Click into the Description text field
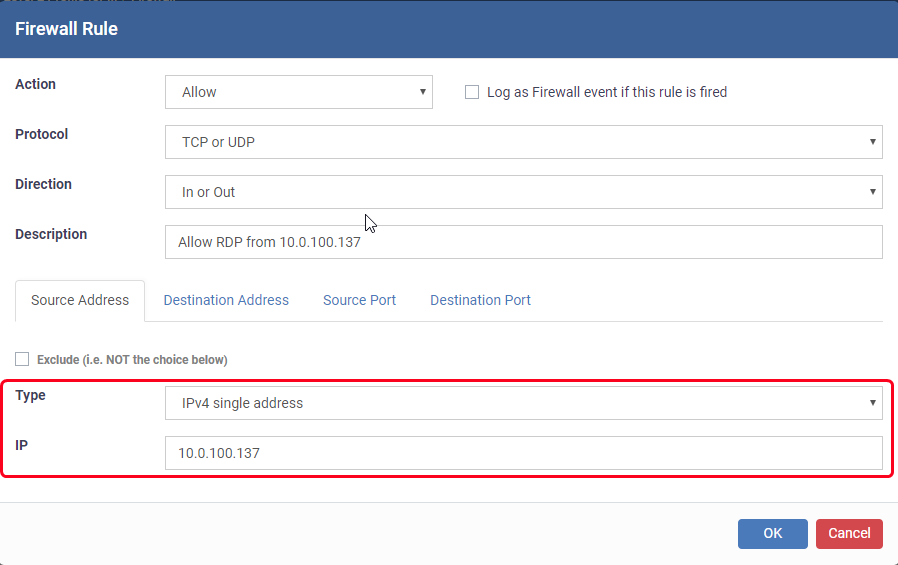The image size is (898, 565). coord(523,242)
